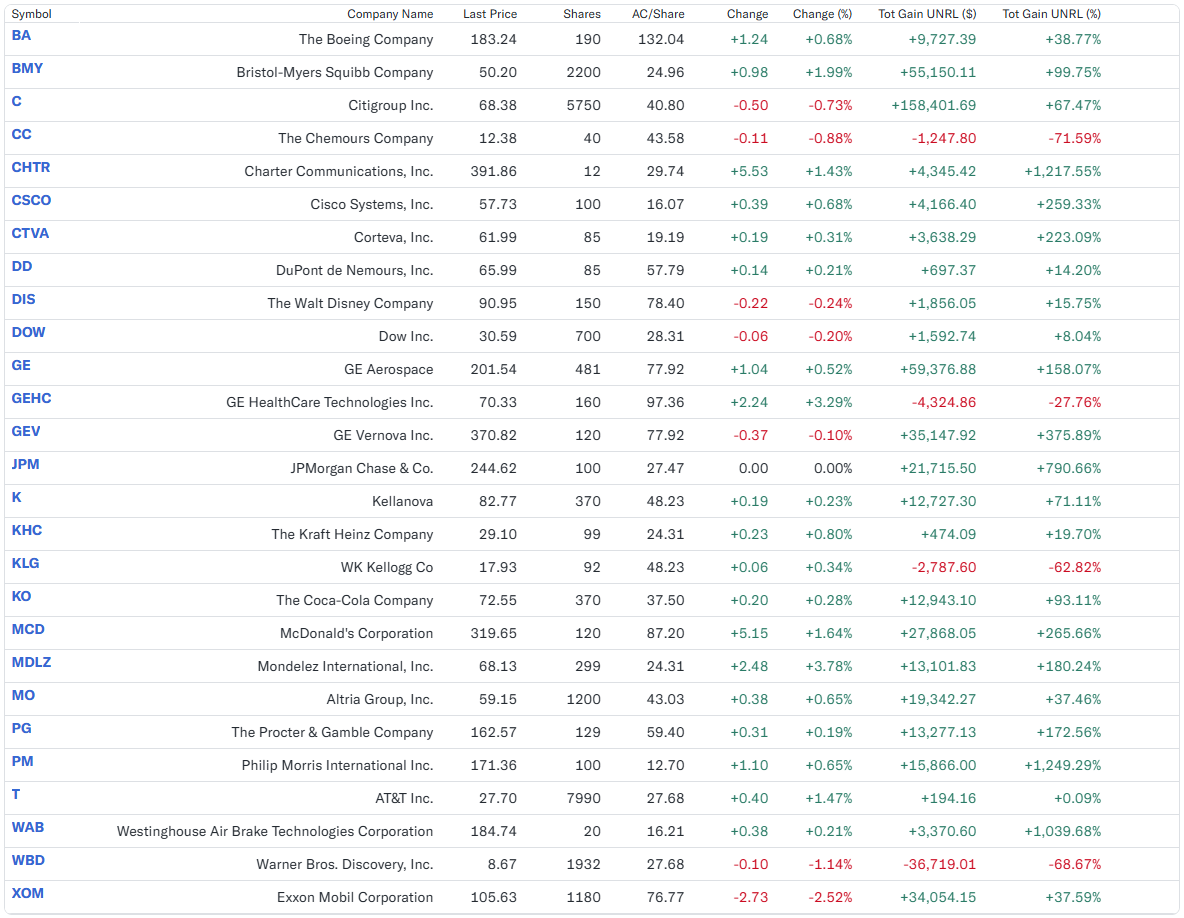Select AT&T's share count 7990
Screen dimensions: 1184x918
coord(584,799)
